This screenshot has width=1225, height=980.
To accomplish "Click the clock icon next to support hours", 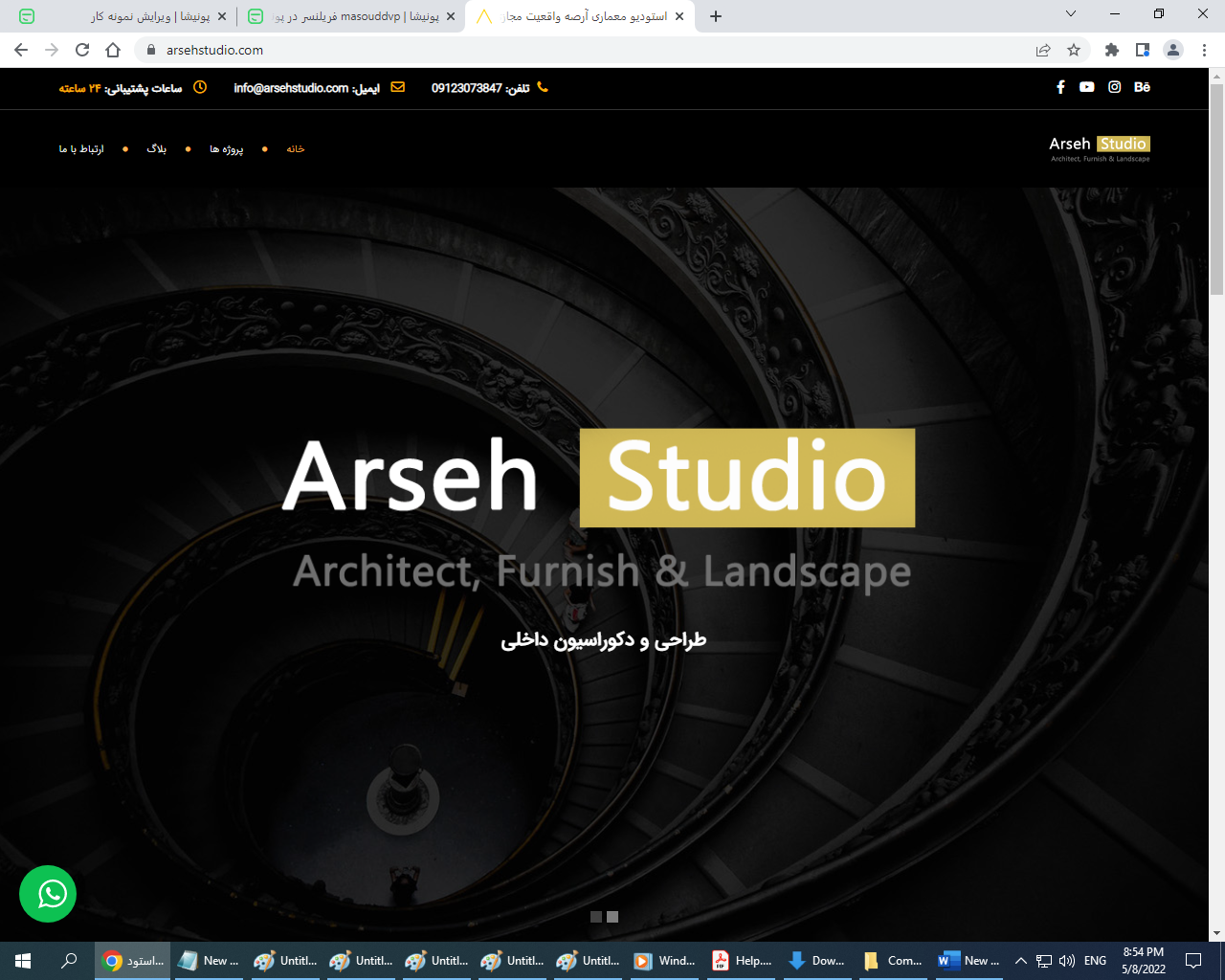I will point(200,87).
